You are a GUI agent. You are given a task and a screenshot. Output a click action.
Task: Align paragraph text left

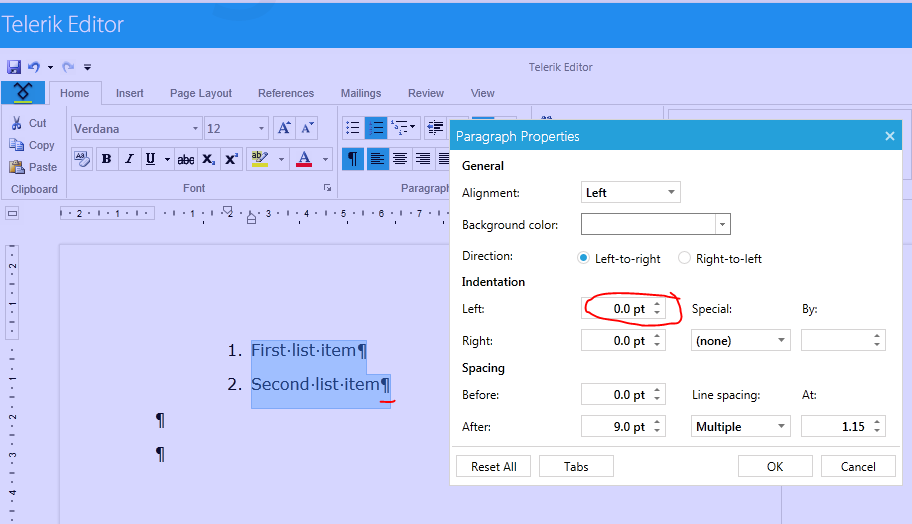click(x=377, y=159)
